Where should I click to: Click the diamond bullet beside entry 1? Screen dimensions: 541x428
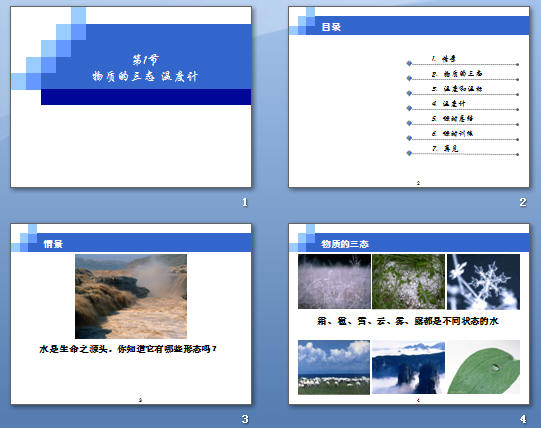pos(409,63)
